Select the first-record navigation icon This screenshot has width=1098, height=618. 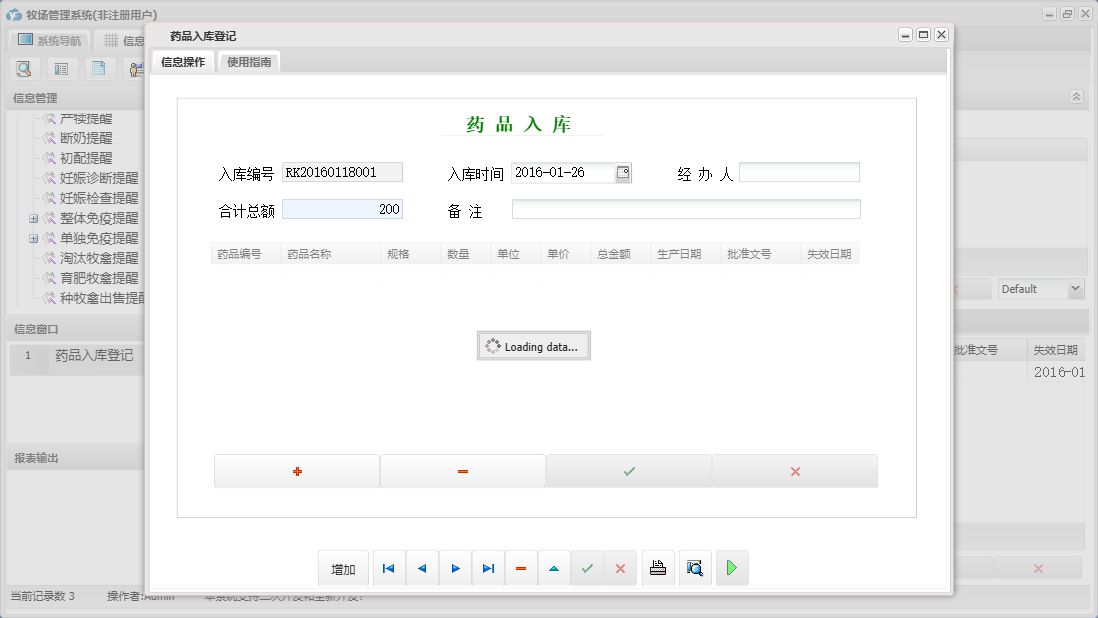click(x=388, y=568)
